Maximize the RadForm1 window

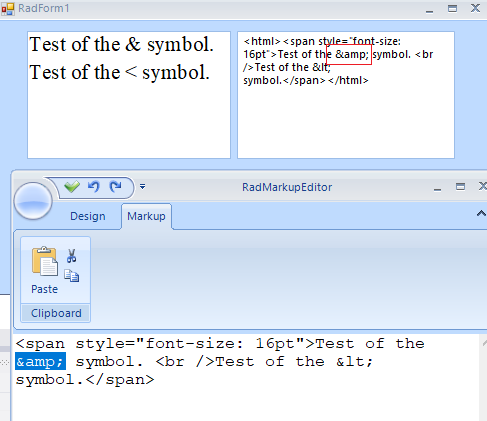click(452, 9)
